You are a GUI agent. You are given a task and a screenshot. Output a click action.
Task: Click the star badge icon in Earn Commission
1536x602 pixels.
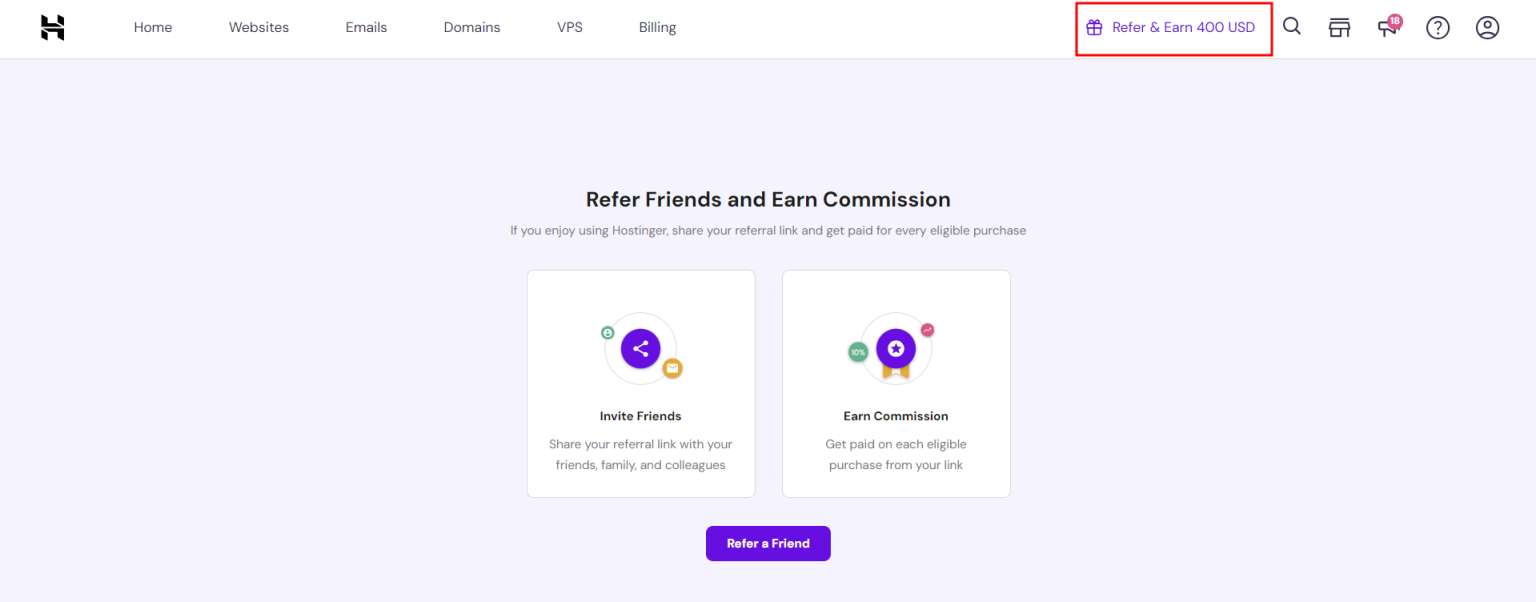[896, 348]
